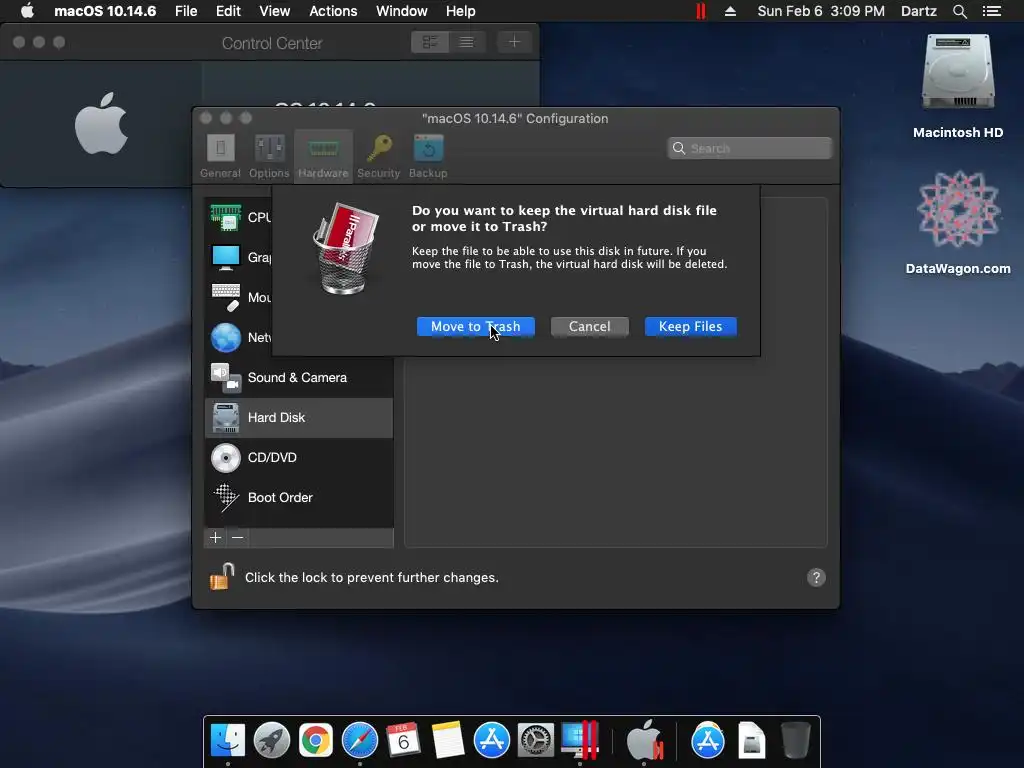Click Parallels Desktop icon in the Dock

[x=580, y=740]
